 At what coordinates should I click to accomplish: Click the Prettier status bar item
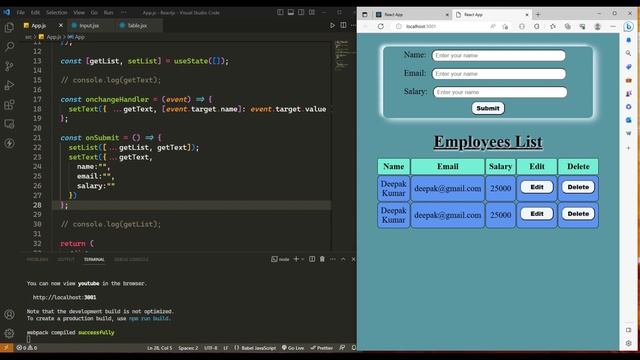322,348
